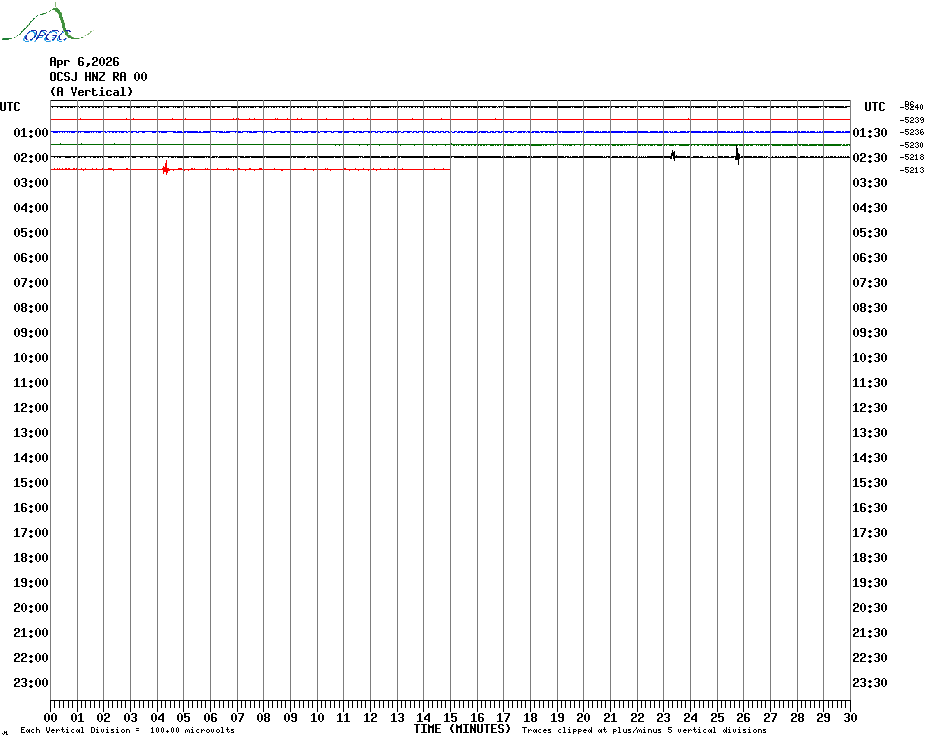
Task: Click the red seismic spike near minute 4
Action: 165,169
